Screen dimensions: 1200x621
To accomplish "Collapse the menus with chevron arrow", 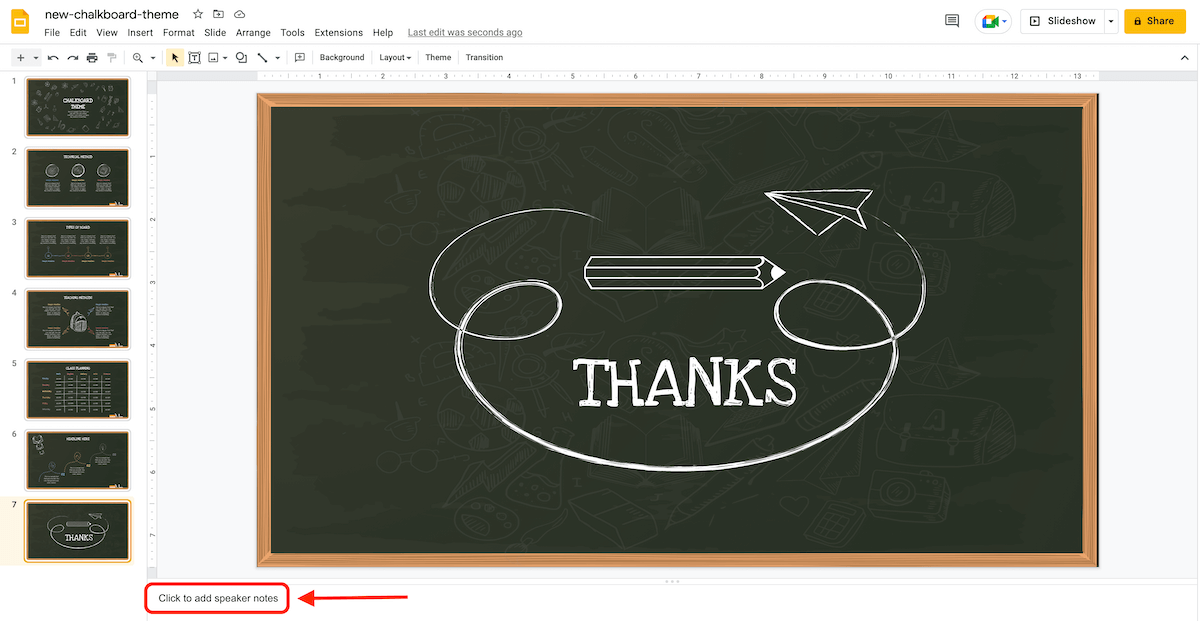I will point(1184,58).
